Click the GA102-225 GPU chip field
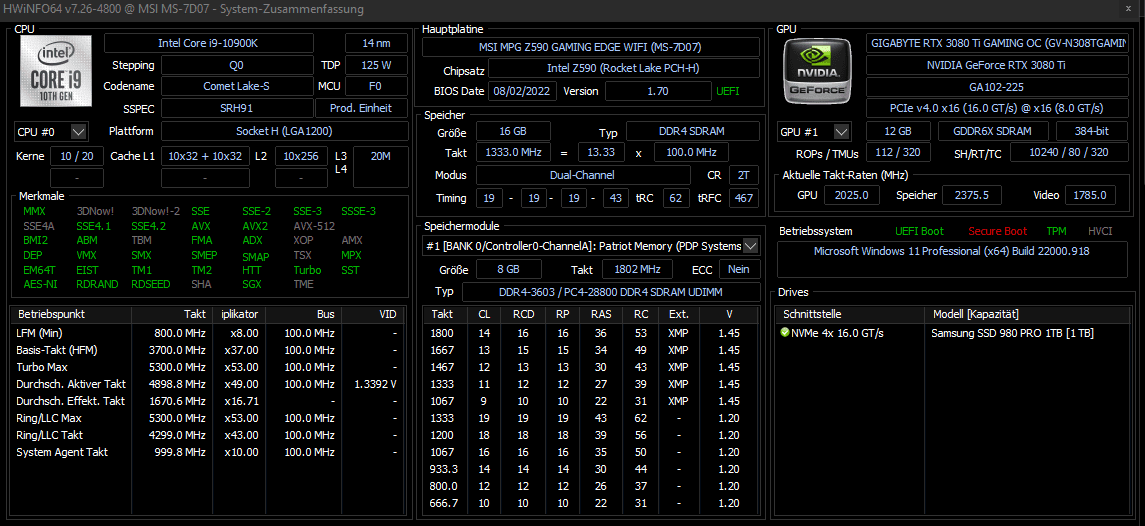This screenshot has width=1145, height=526. click(997, 86)
